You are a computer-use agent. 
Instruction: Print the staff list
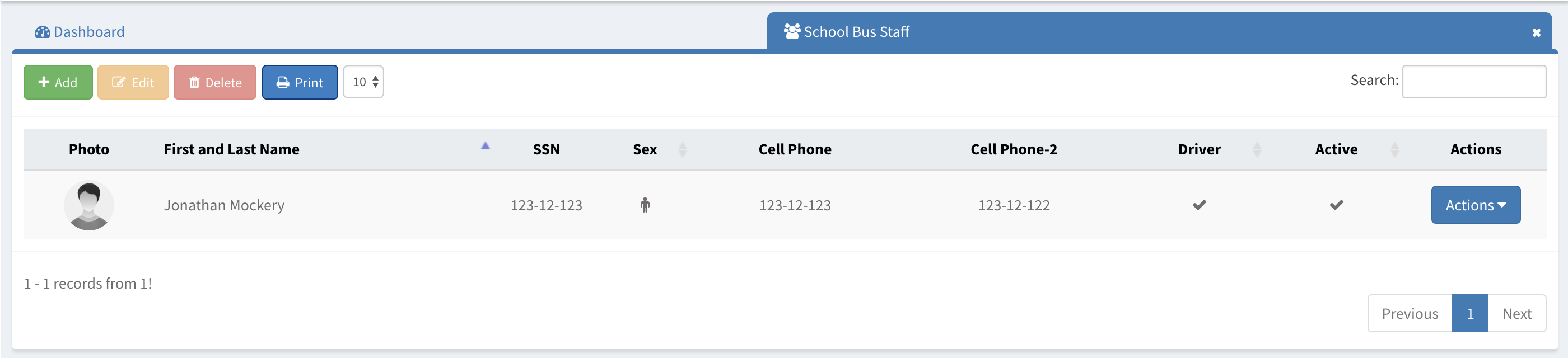[300, 82]
